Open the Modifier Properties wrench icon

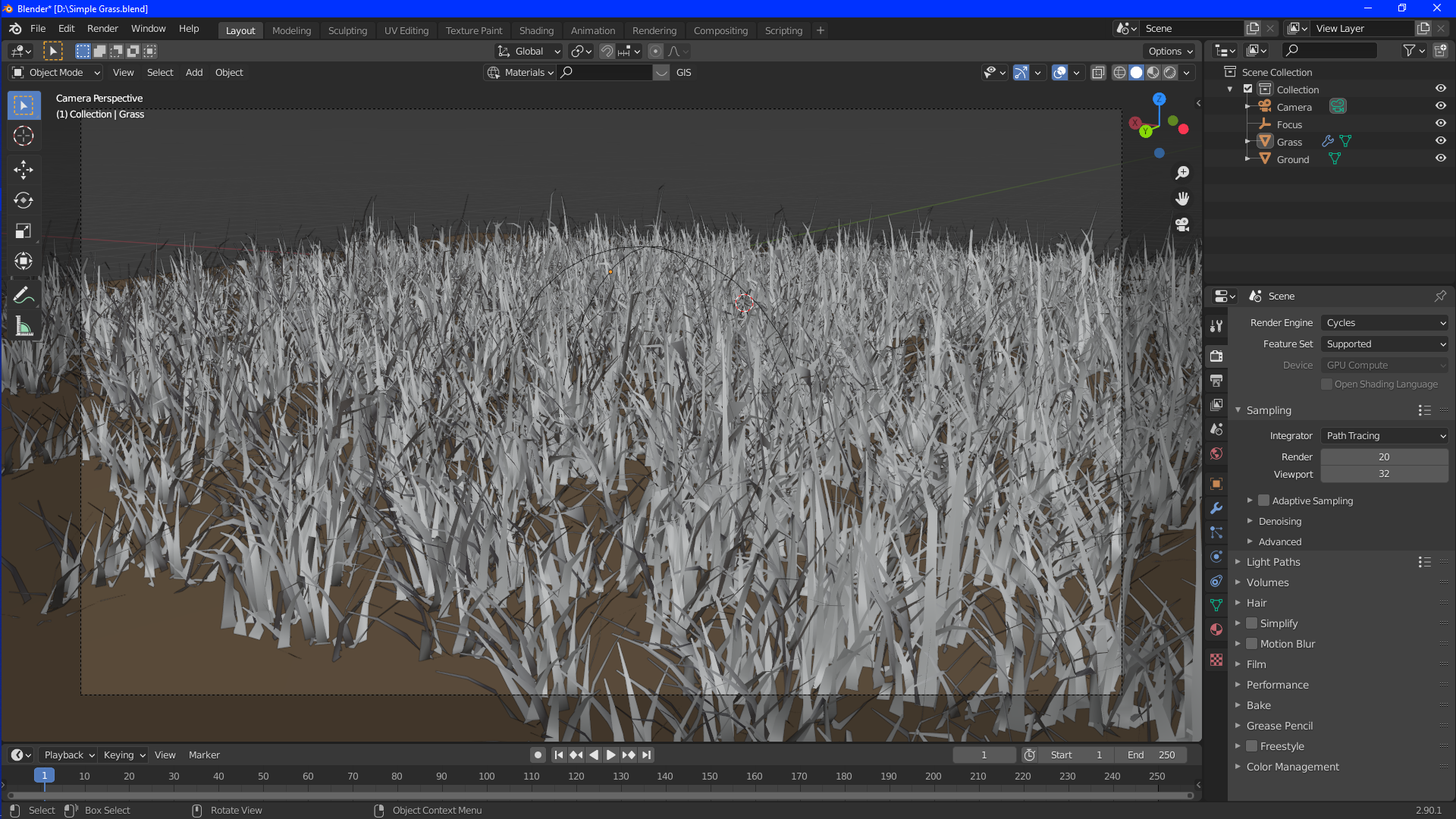click(1216, 508)
